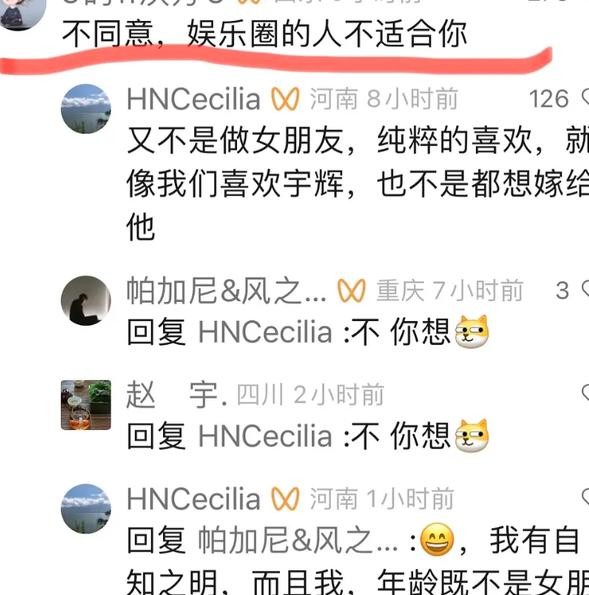
Task: Tap HNCecilia mention in 帕加尼's reply
Action: [265, 332]
